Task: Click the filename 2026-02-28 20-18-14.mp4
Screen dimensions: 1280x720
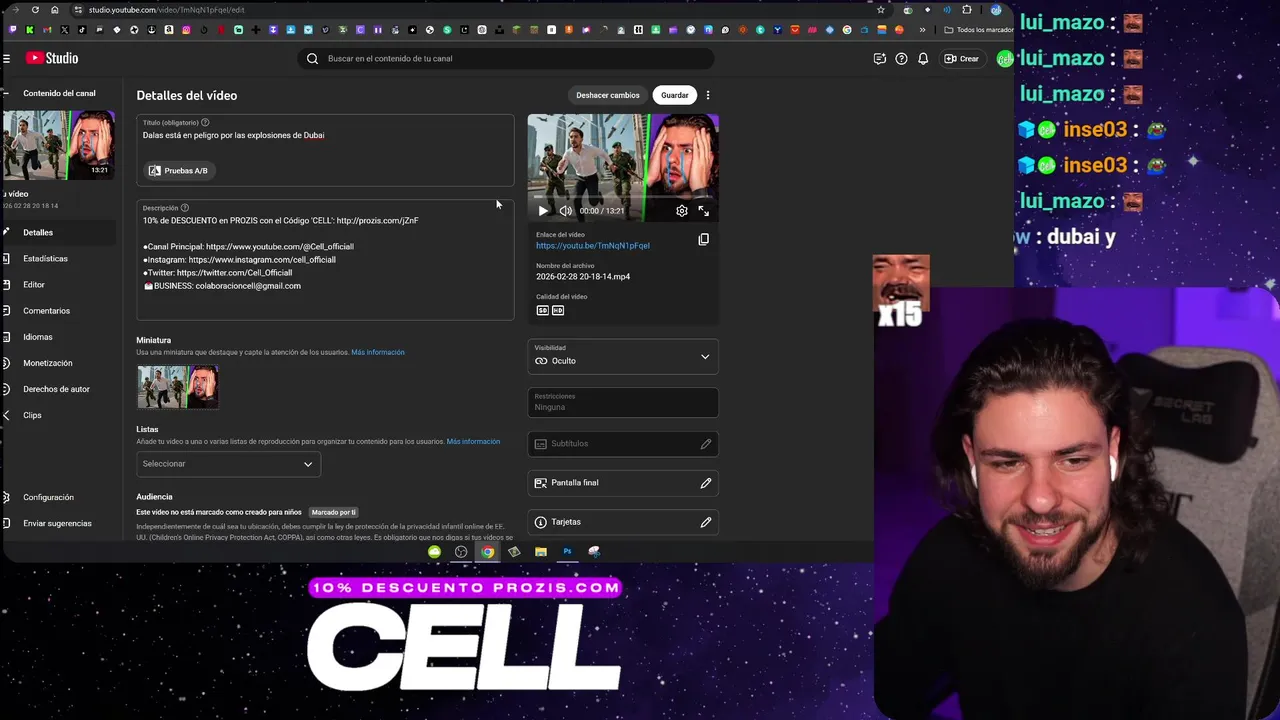Action: click(x=583, y=276)
